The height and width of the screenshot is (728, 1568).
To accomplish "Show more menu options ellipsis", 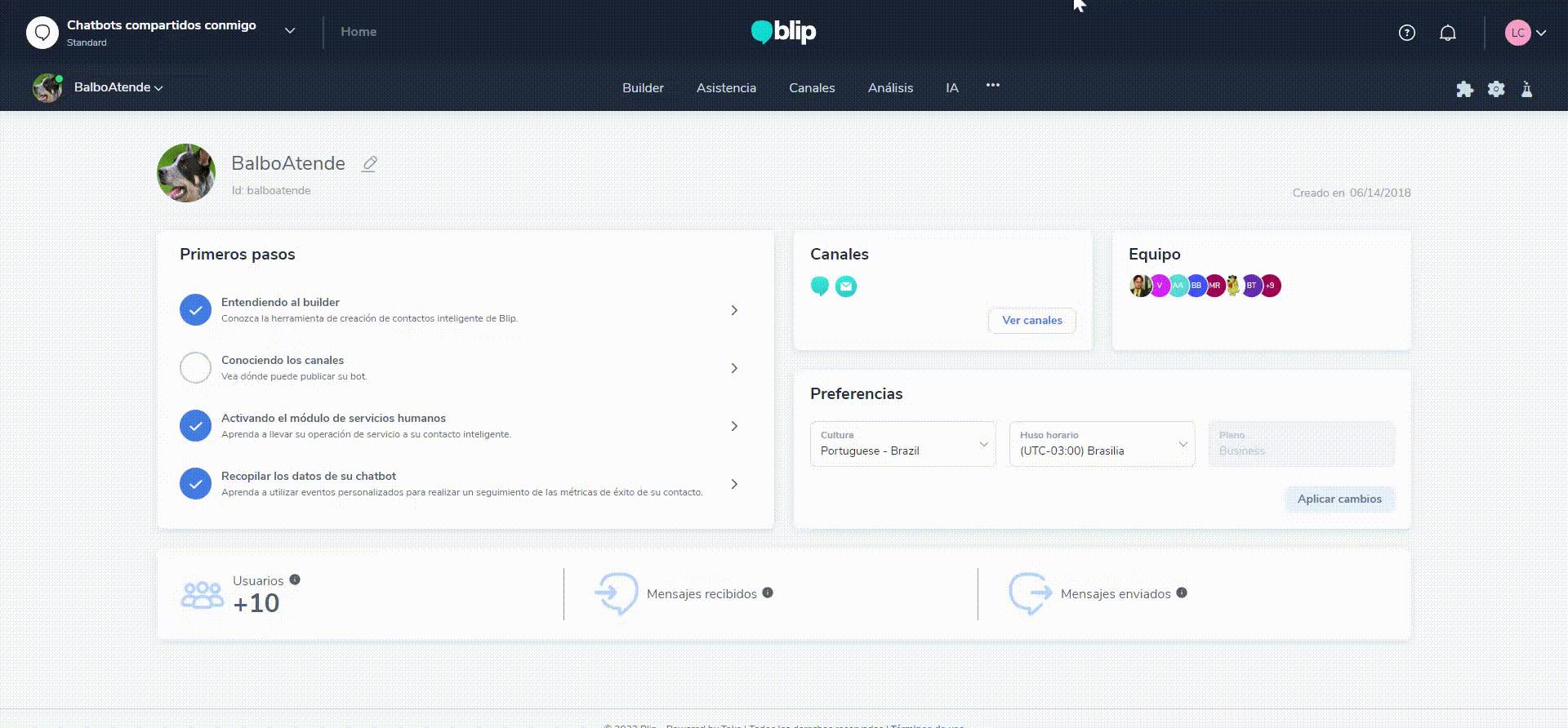I will pos(992,85).
